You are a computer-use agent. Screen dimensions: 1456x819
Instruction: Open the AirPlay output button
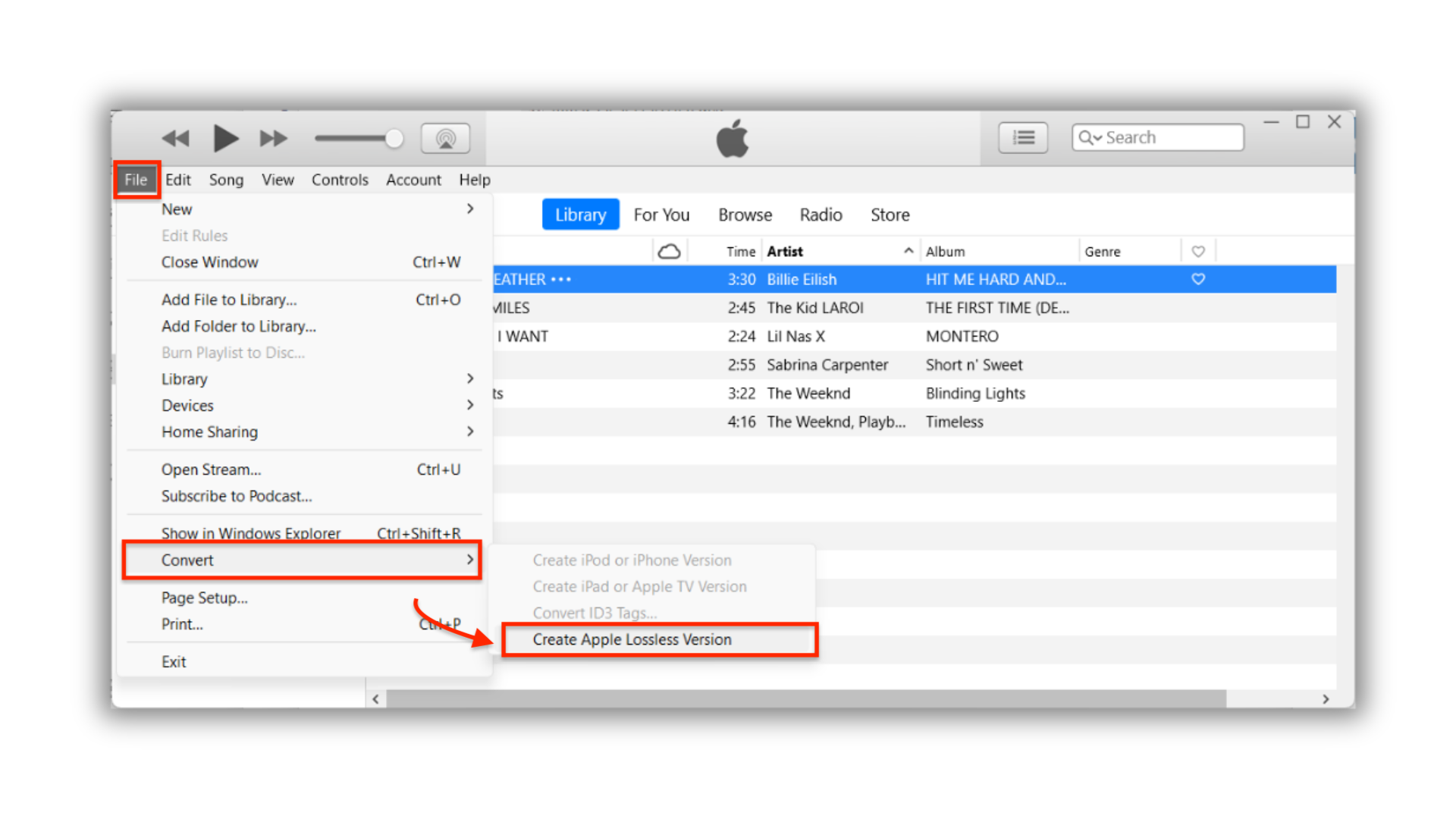pos(445,138)
